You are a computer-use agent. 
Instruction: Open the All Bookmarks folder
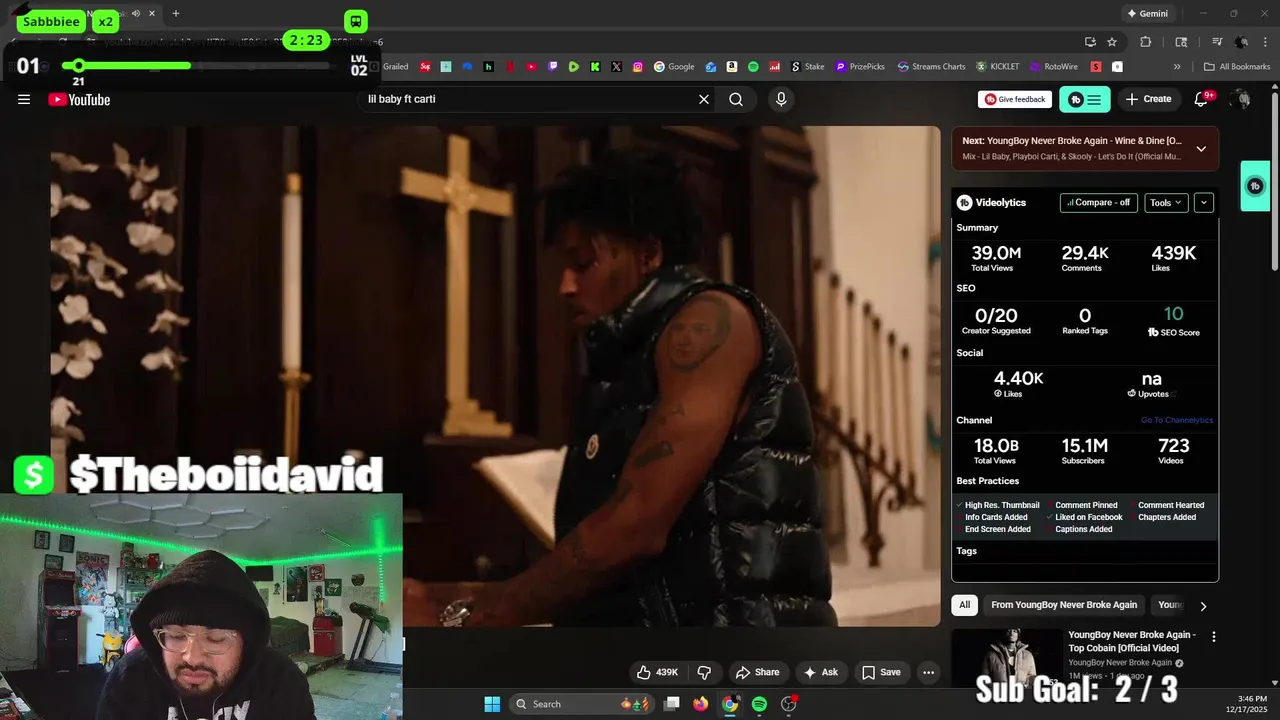point(1237,67)
